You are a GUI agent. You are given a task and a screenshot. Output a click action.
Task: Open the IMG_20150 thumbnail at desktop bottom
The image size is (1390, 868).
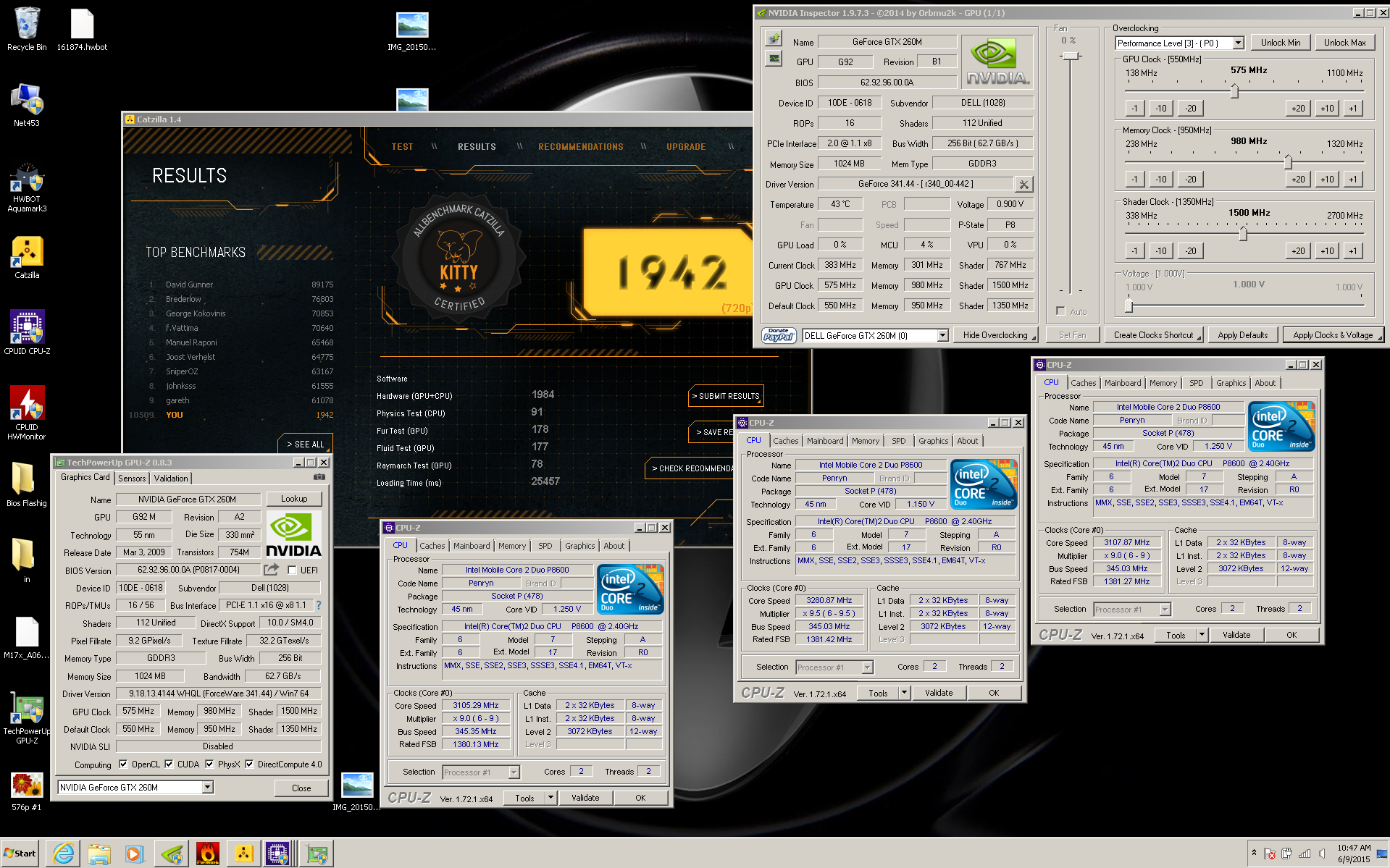[x=357, y=791]
